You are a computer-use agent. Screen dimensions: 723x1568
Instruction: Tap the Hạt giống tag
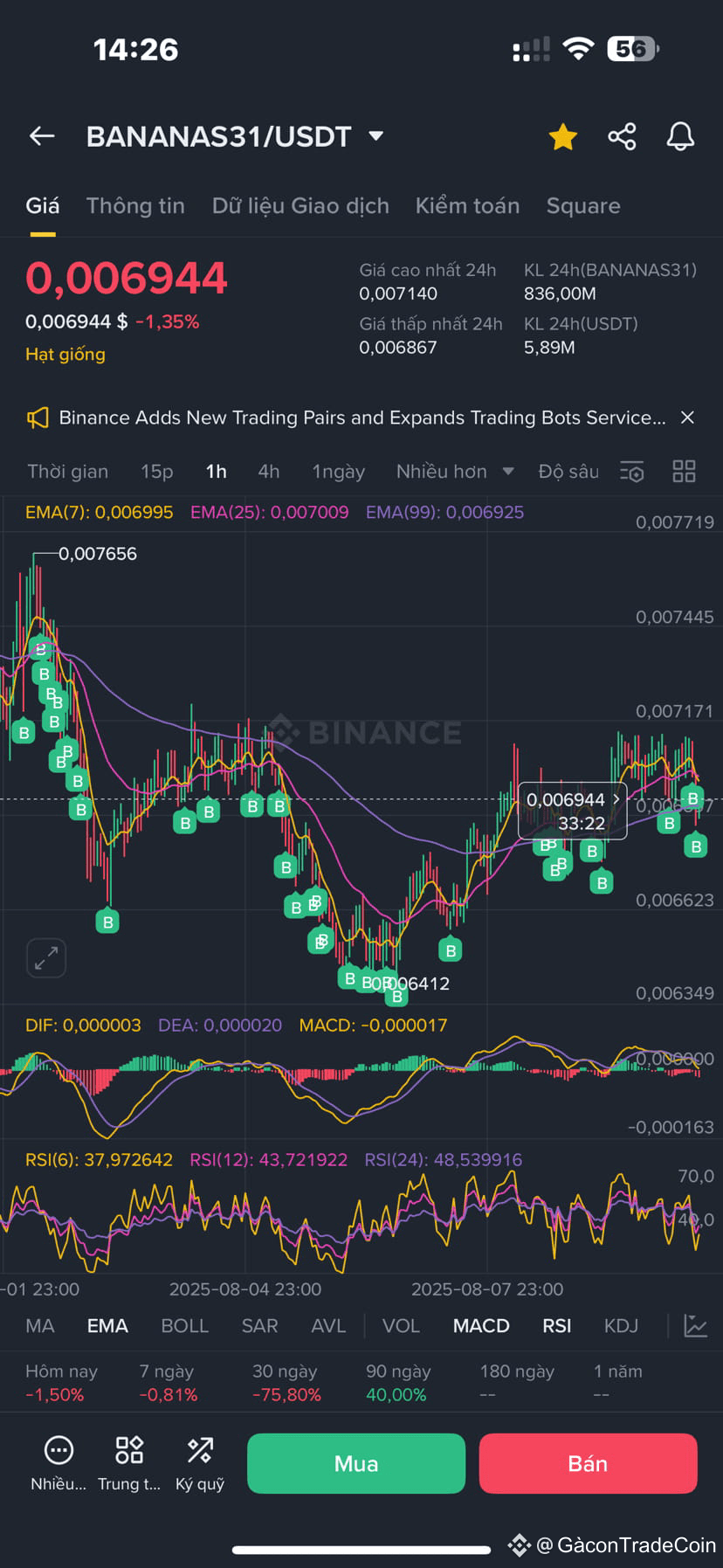pyautogui.click(x=65, y=354)
